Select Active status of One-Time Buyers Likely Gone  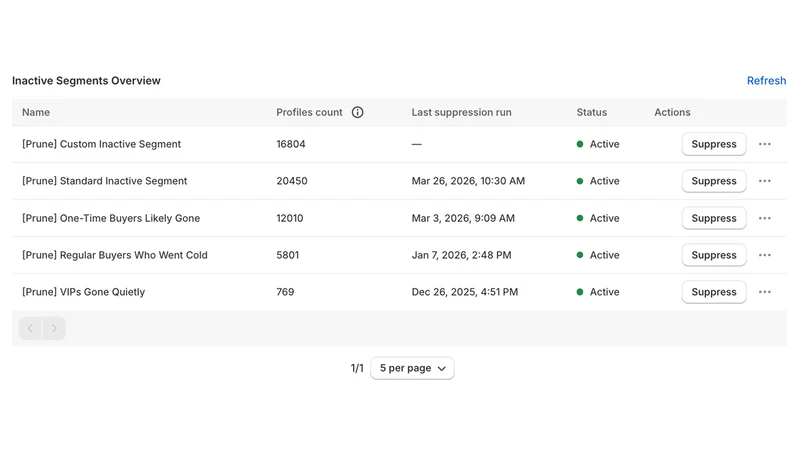pos(598,218)
